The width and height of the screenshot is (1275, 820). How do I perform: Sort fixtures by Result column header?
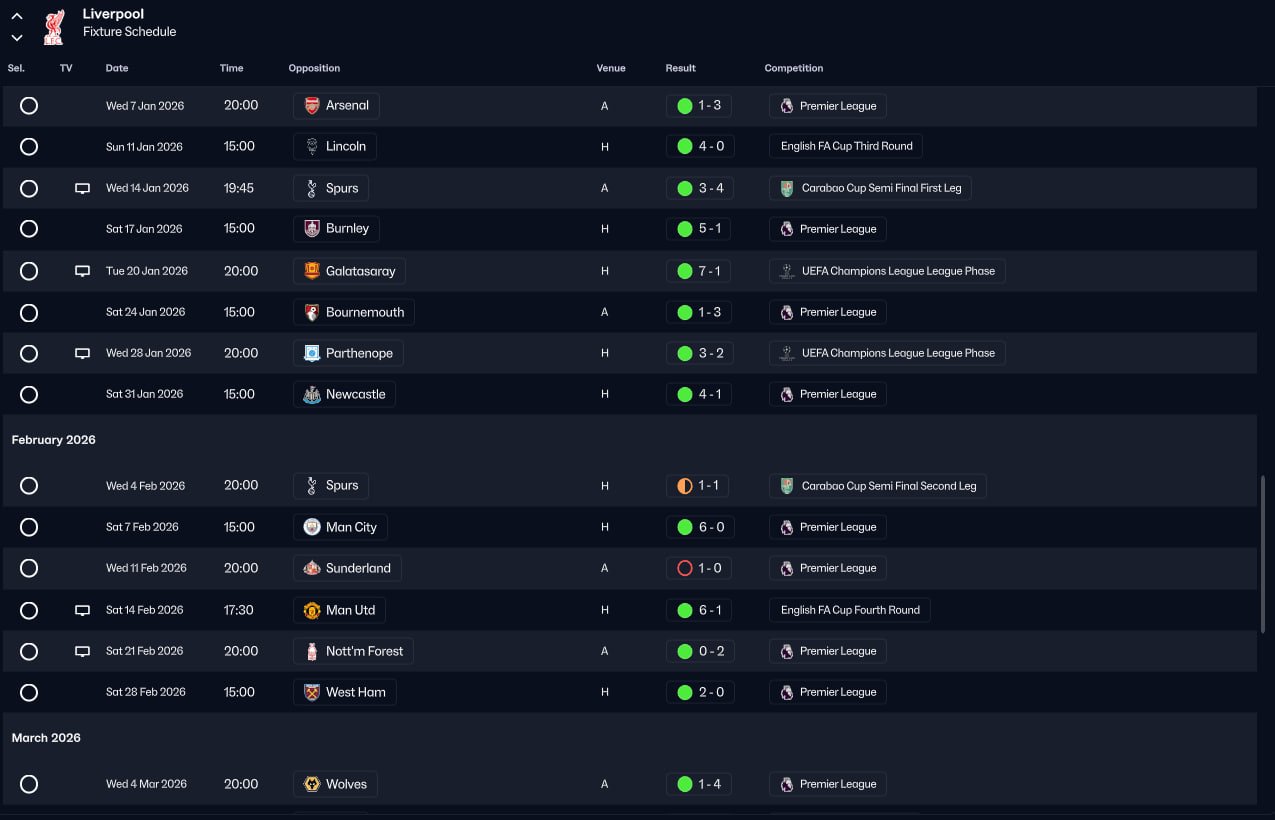coord(680,68)
